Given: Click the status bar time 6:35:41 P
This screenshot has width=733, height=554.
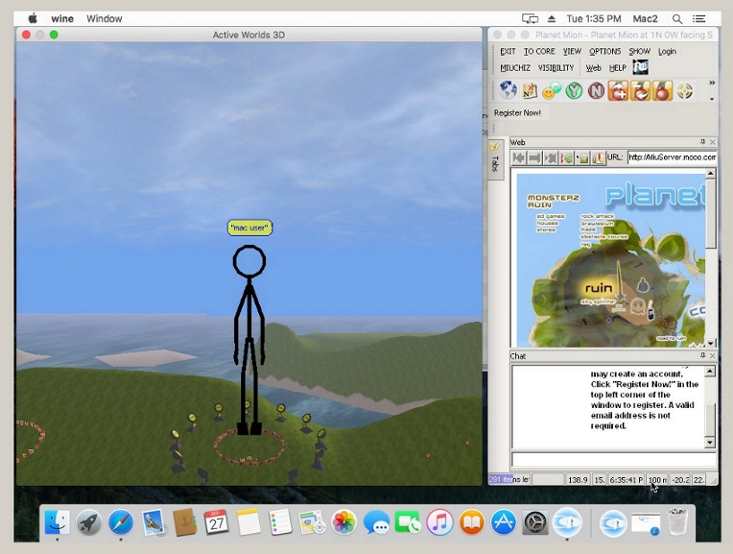Looking at the screenshot, I should coord(626,480).
